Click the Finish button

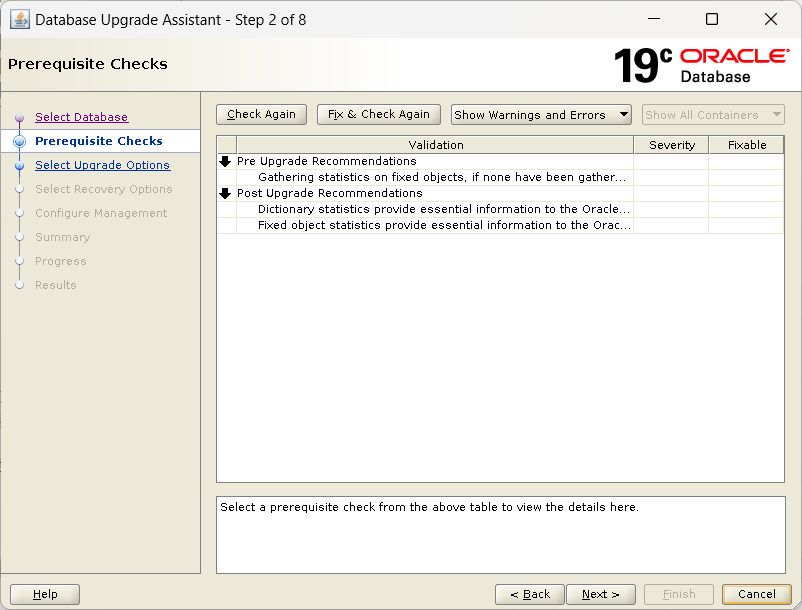(x=679, y=594)
